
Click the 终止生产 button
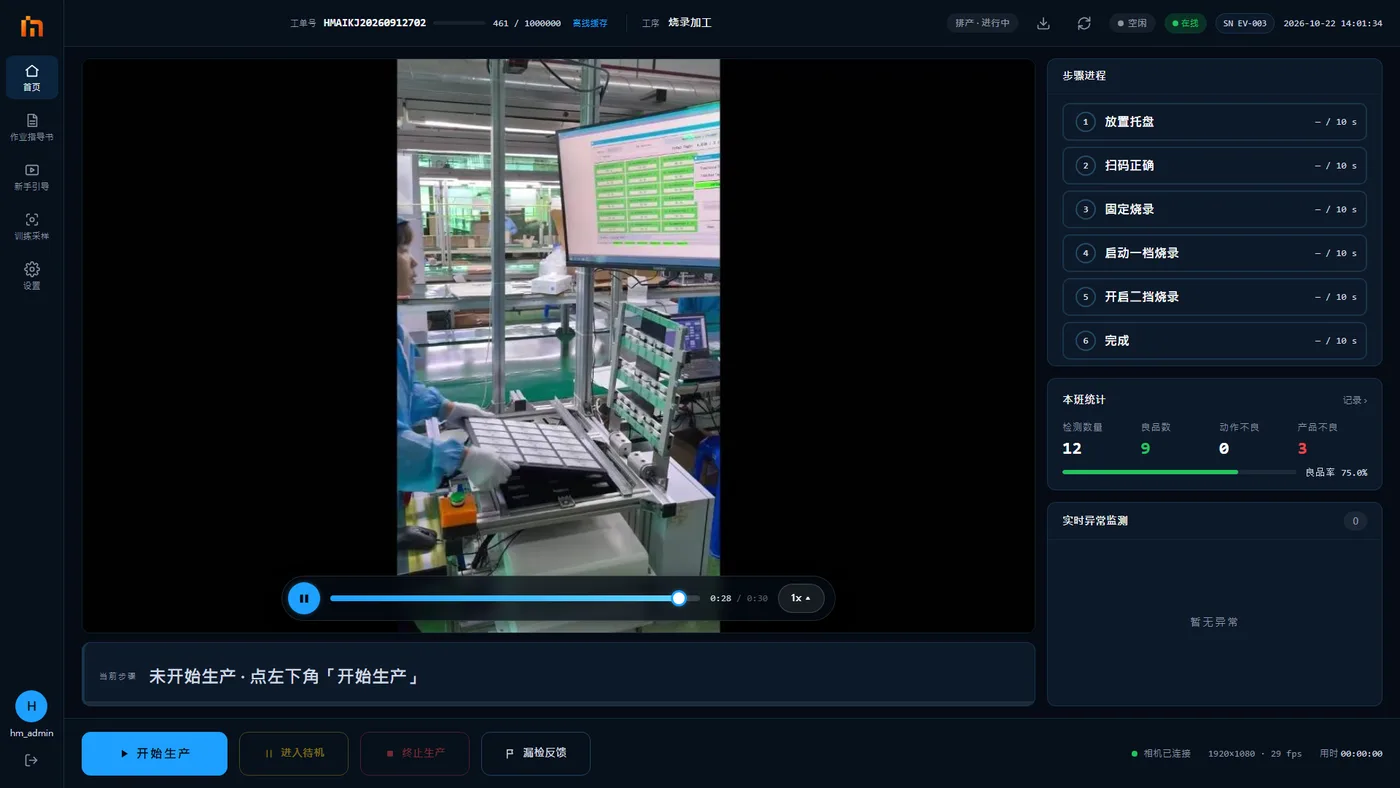click(415, 753)
